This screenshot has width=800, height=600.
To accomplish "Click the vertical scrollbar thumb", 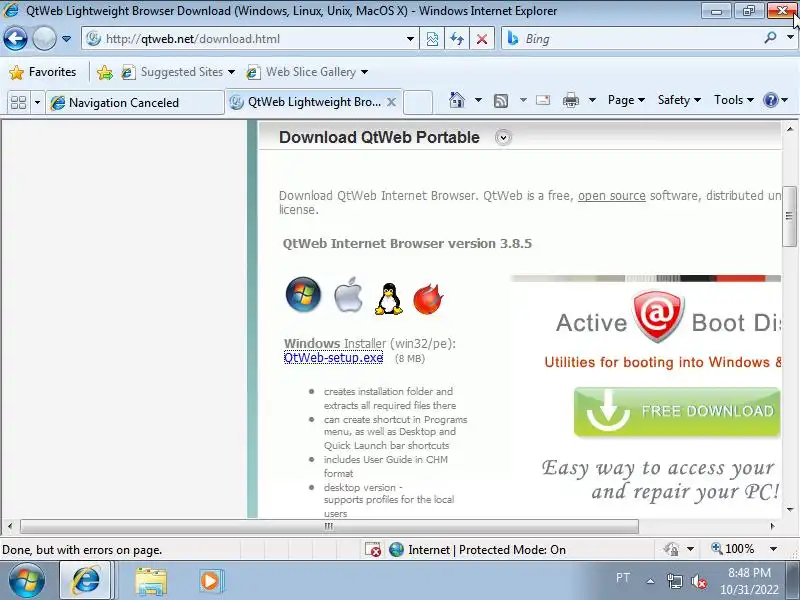I will point(789,216).
